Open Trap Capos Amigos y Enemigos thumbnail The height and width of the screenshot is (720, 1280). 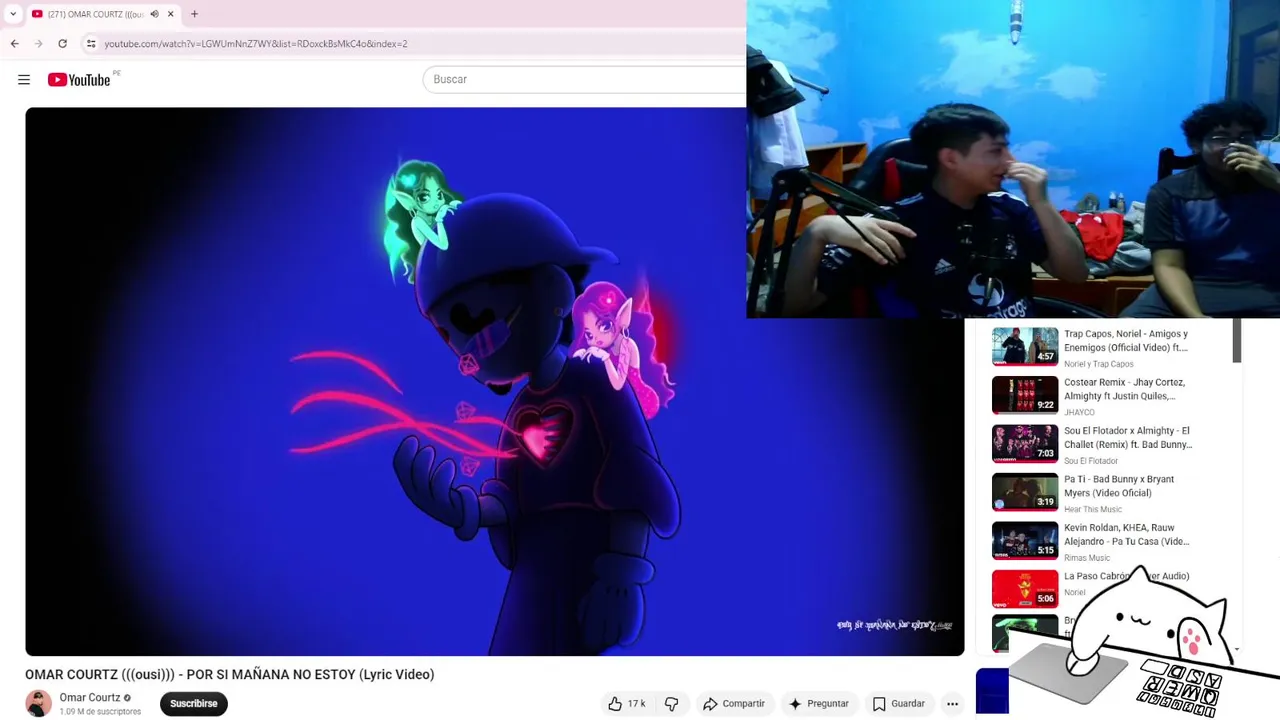[1025, 346]
